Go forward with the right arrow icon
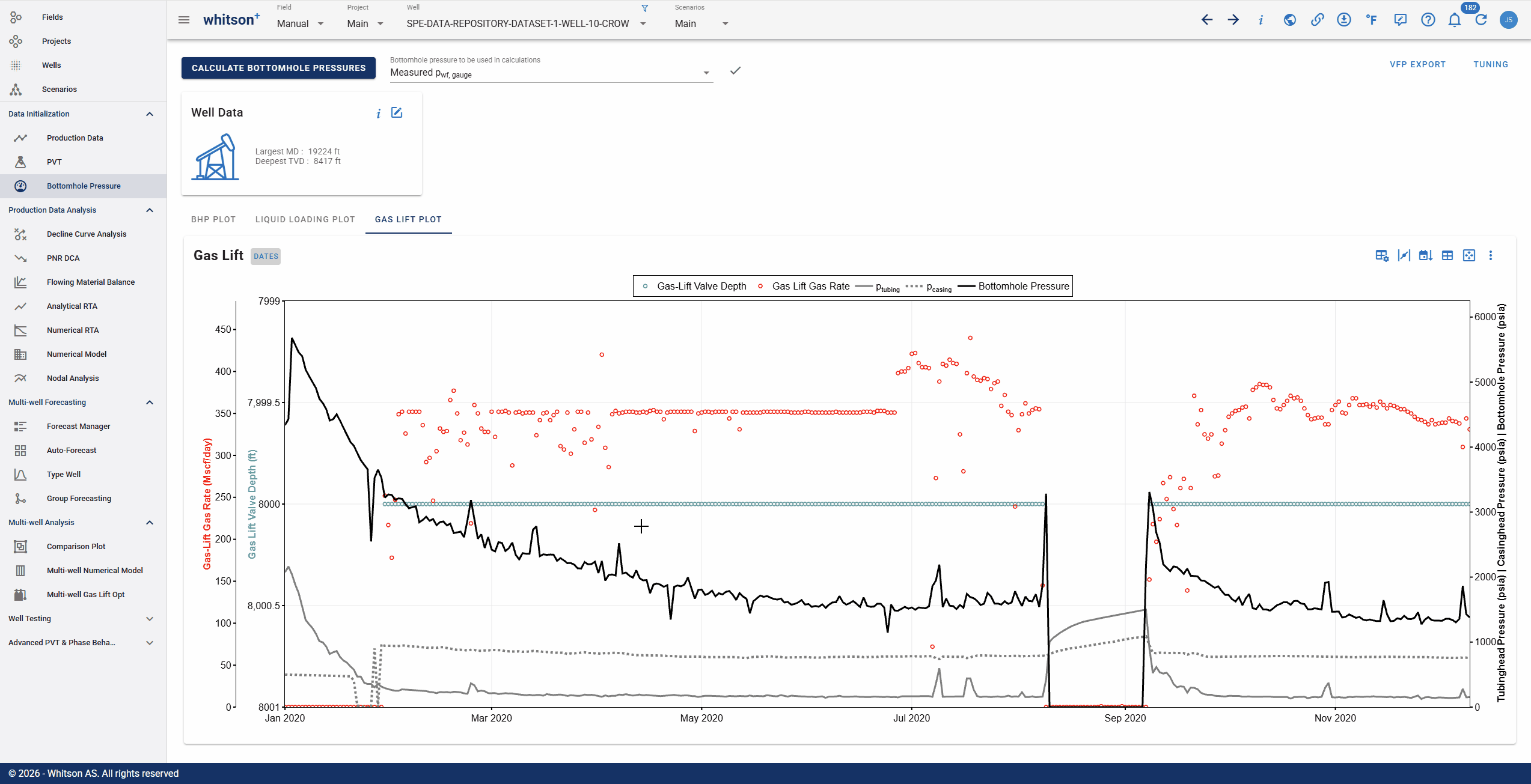This screenshot has width=1531, height=784. click(1233, 20)
